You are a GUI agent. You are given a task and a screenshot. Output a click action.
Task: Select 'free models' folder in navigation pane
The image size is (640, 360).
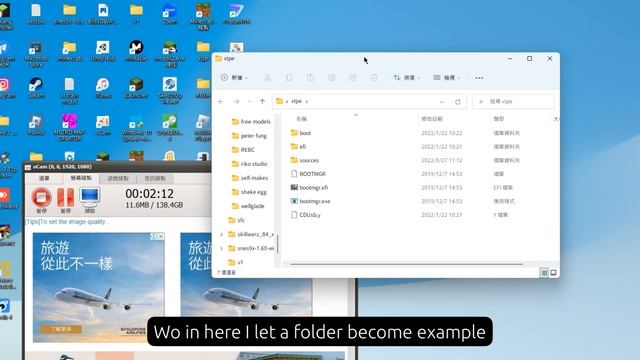pyautogui.click(x=251, y=122)
